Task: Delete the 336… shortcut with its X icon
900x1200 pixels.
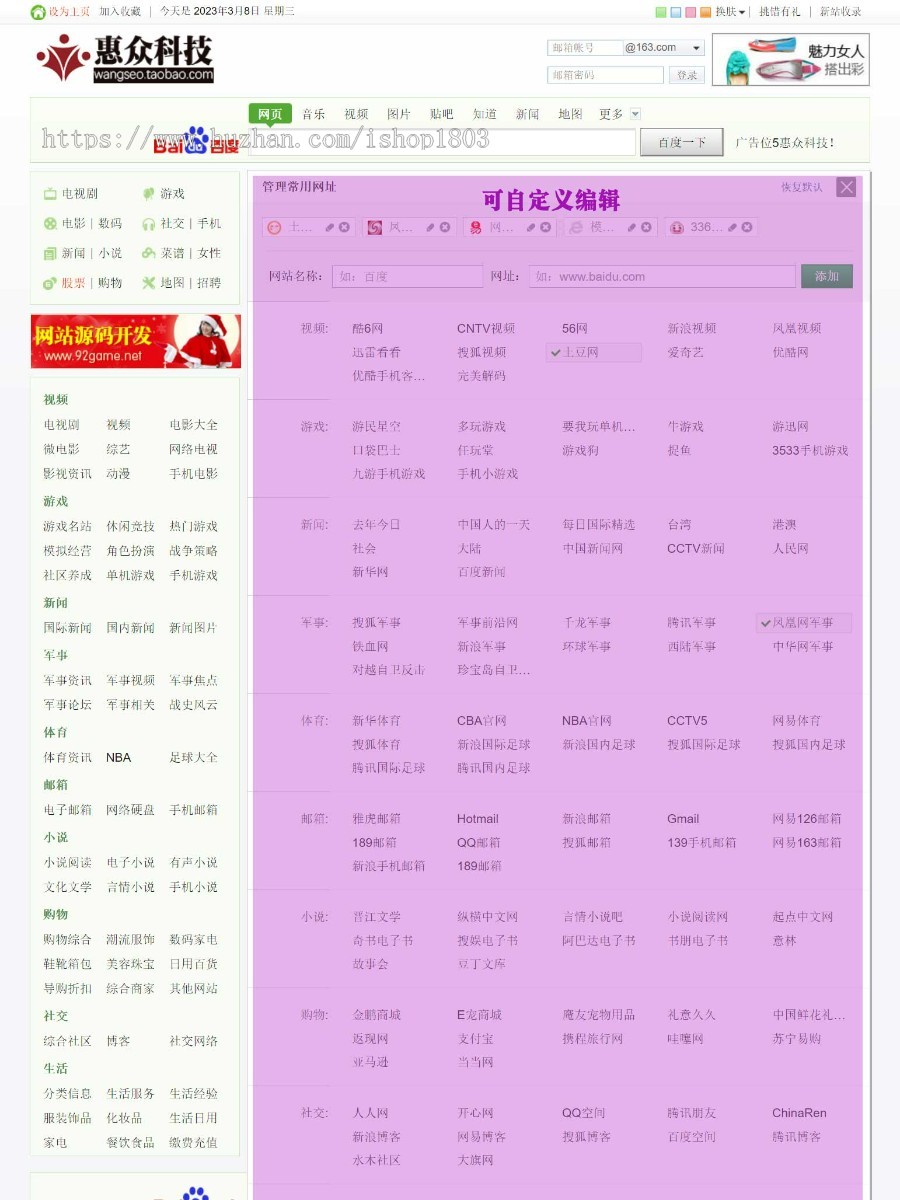Action: point(747,227)
